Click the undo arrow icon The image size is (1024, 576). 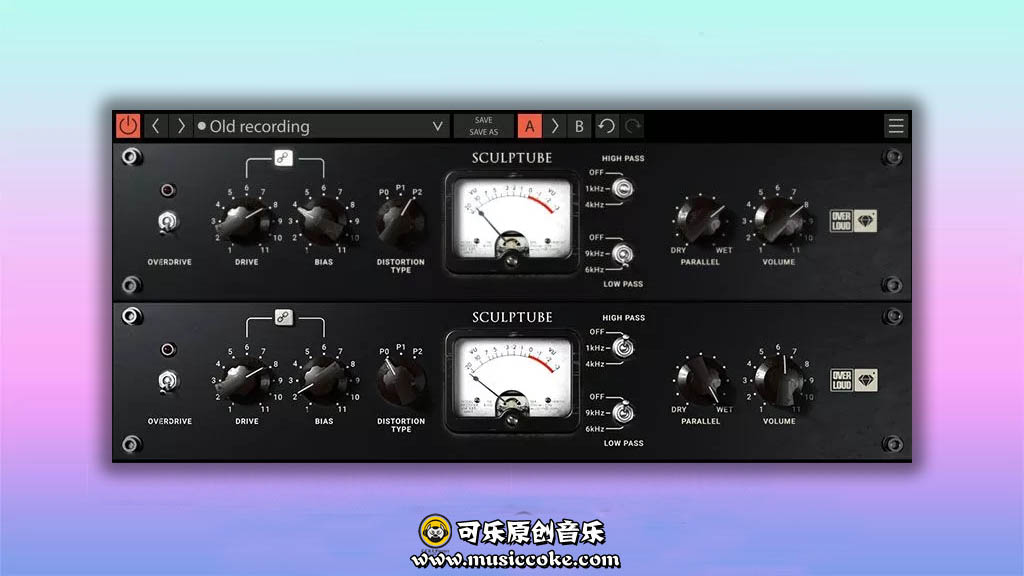pyautogui.click(x=607, y=126)
